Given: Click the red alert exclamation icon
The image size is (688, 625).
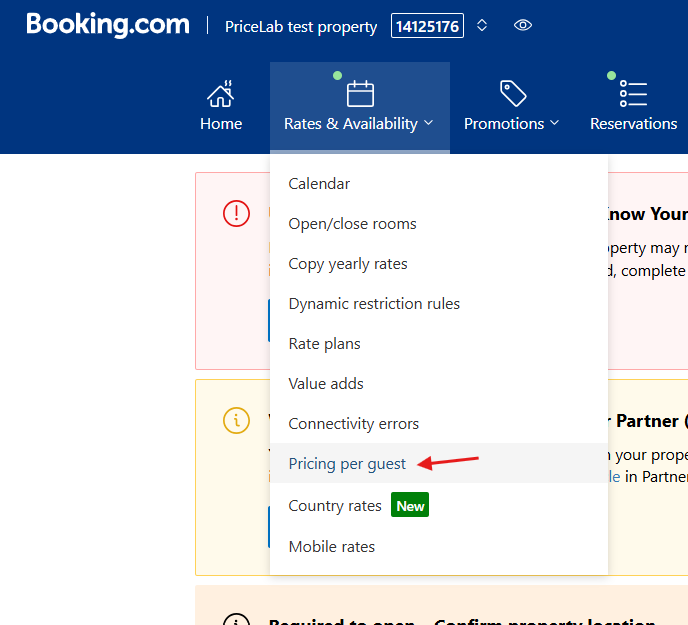Looking at the screenshot, I should 236,214.
